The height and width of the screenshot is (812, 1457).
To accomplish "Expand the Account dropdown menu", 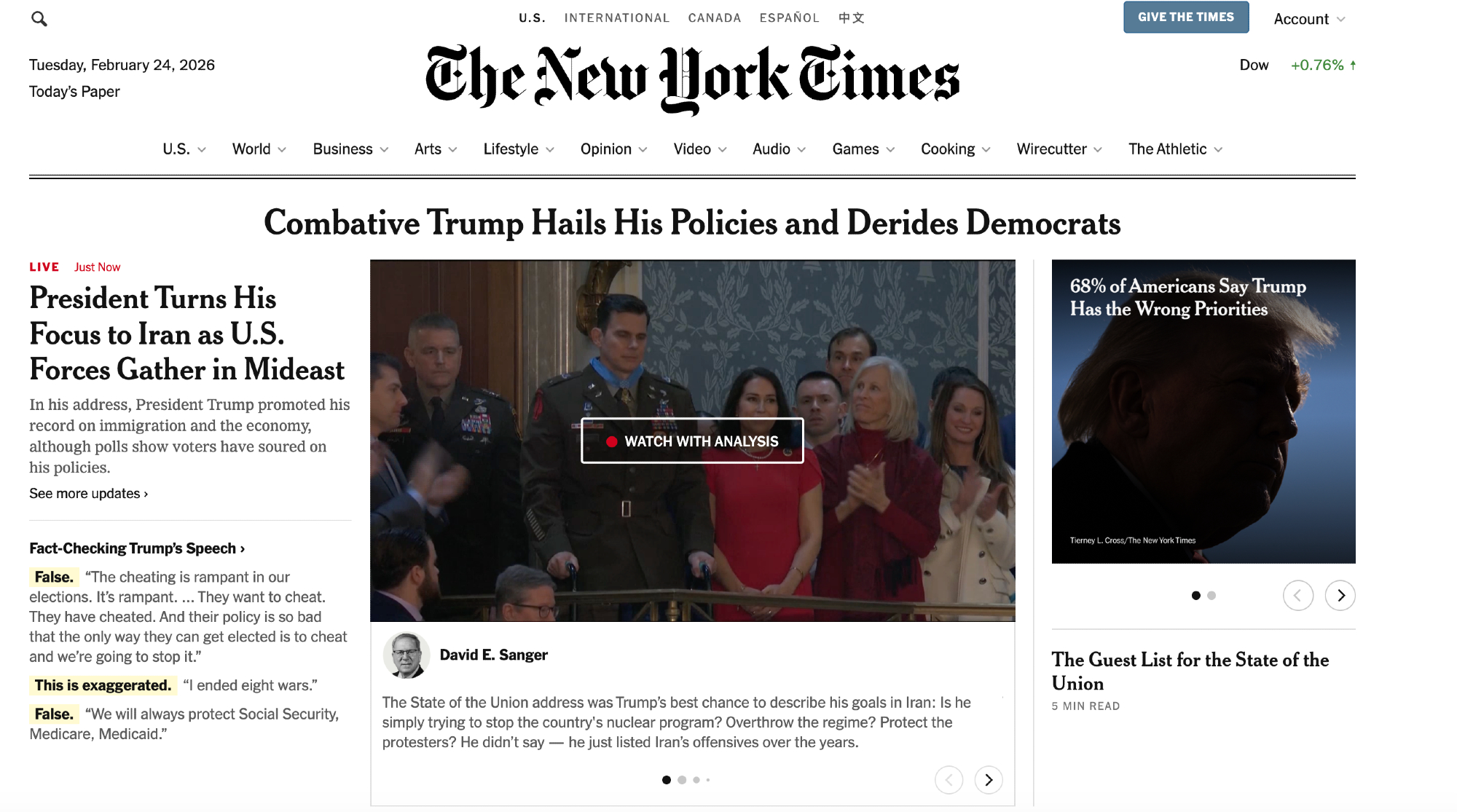I will click(1309, 20).
